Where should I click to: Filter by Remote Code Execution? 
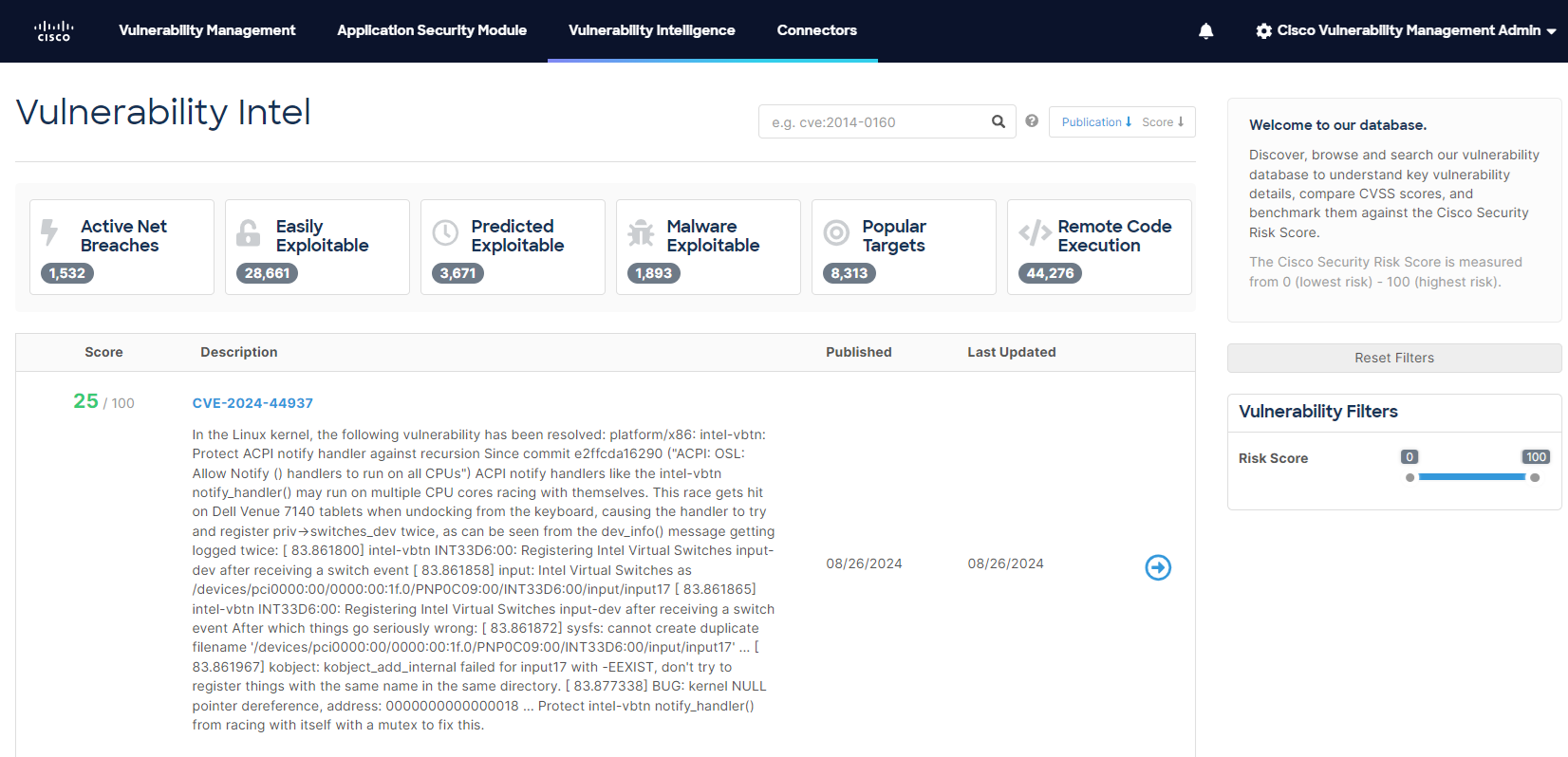pos(1099,247)
